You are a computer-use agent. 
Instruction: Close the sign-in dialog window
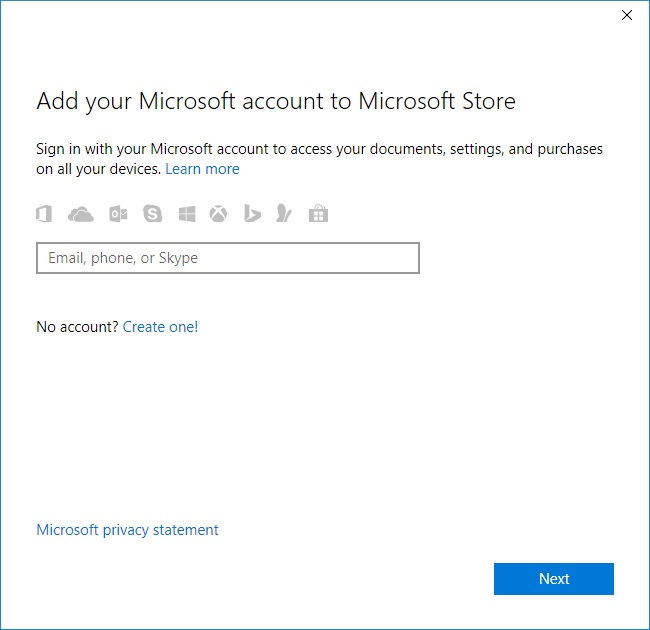(x=627, y=15)
